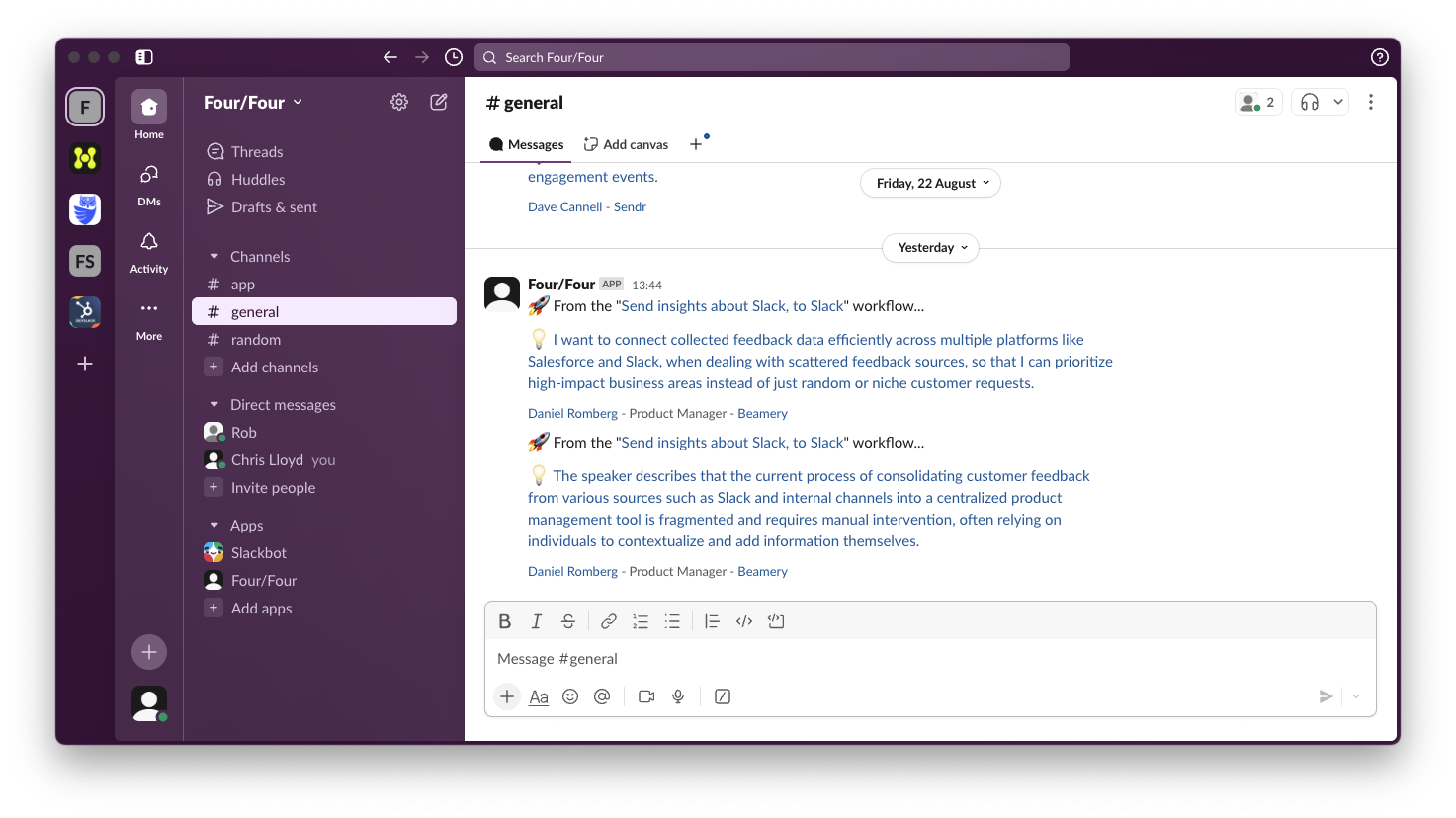Record an audio clip

[678, 696]
